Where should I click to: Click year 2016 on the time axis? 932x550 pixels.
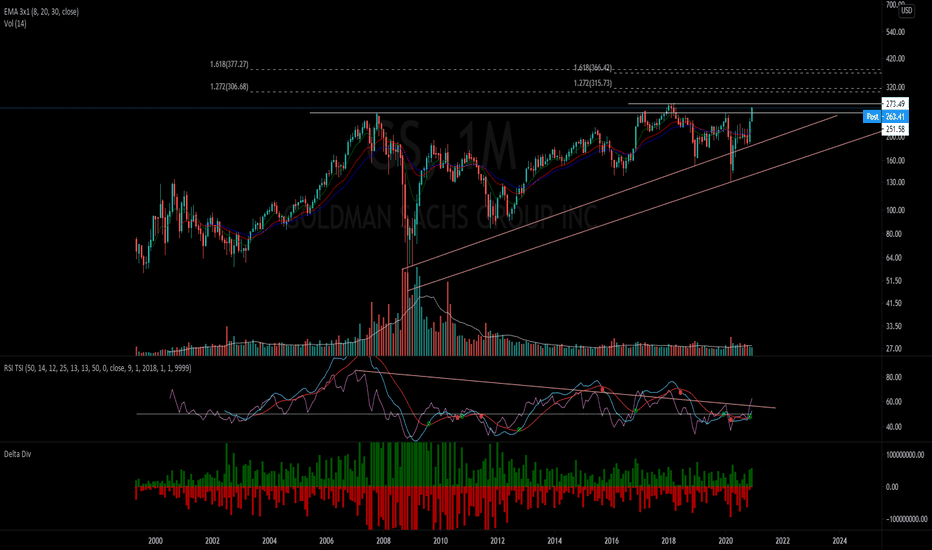click(x=612, y=540)
